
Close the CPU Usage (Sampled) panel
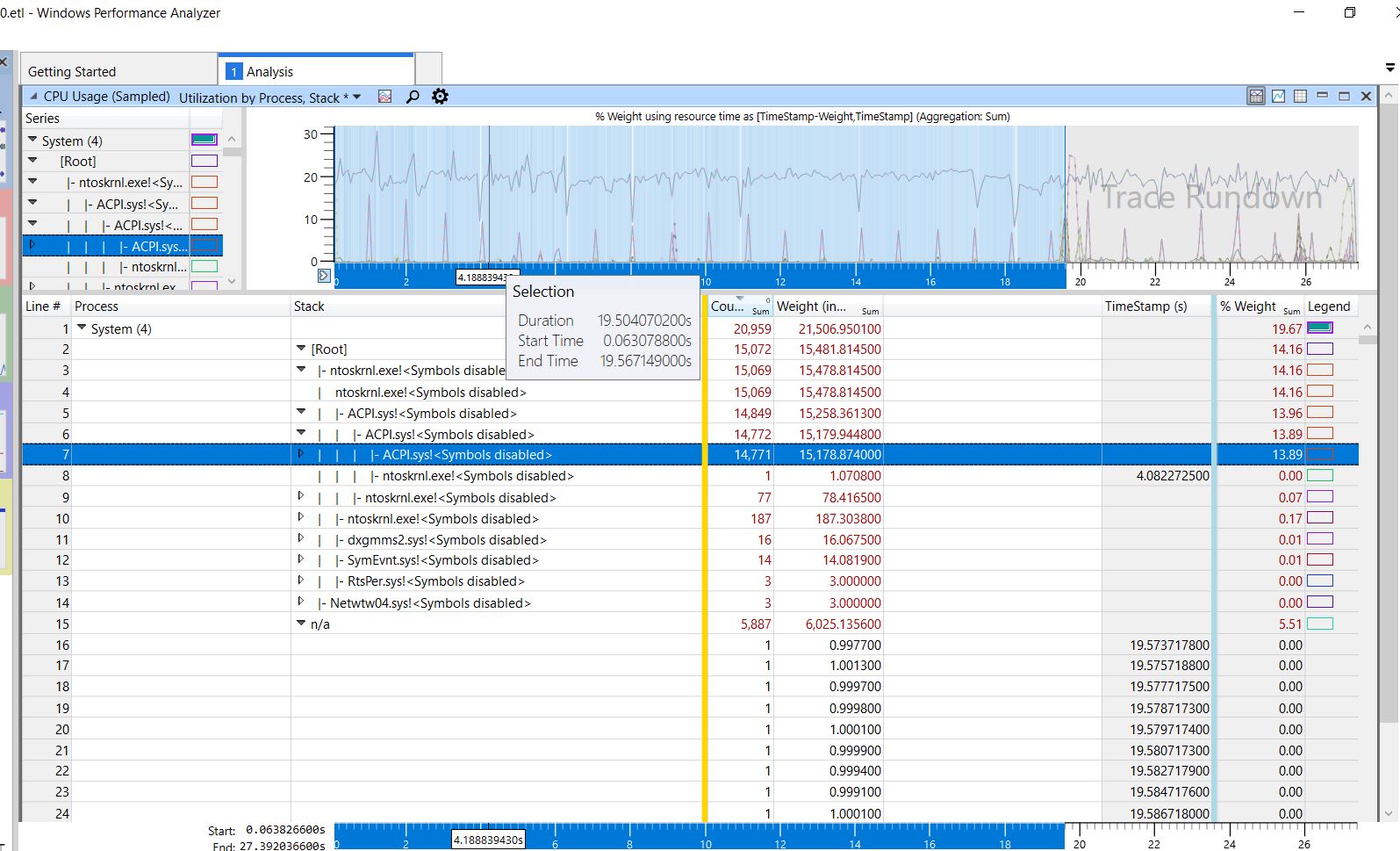(1366, 97)
